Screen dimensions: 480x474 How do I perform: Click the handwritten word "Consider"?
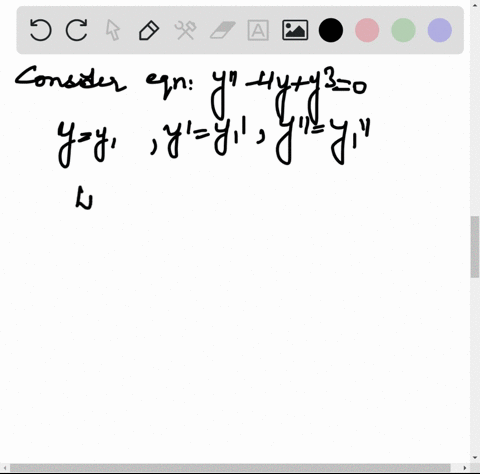70,80
